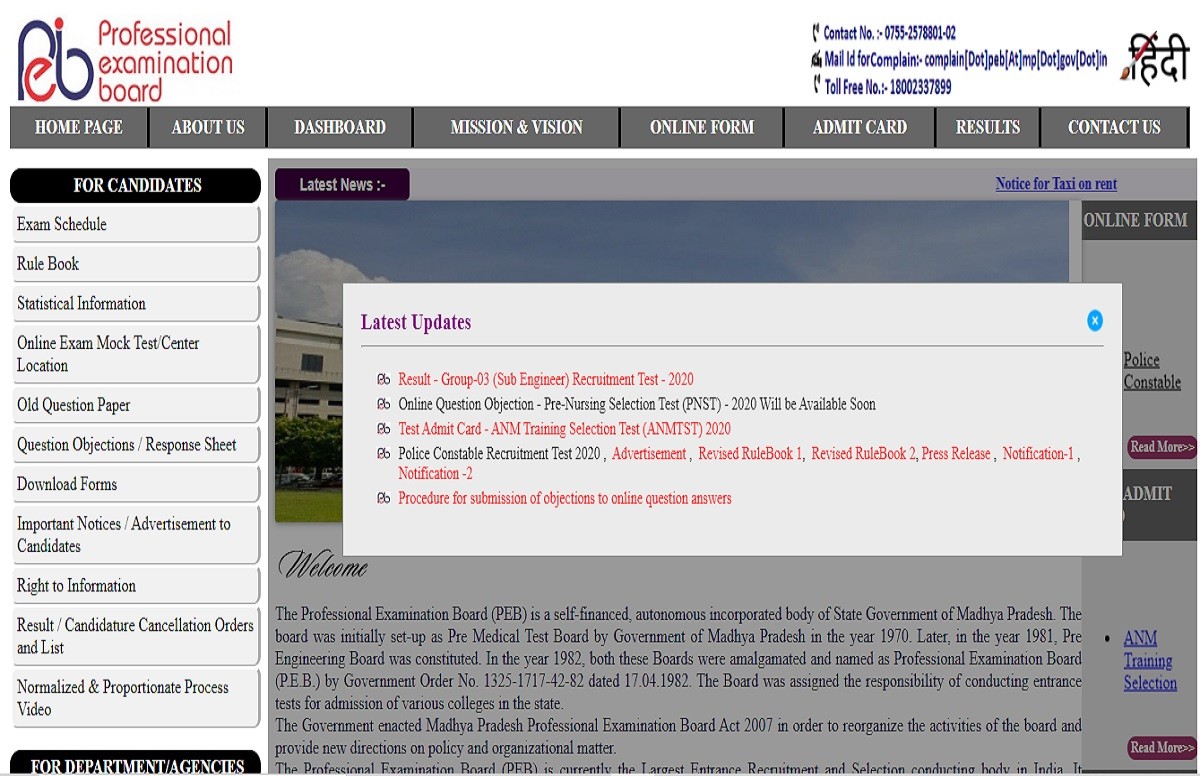Click the bullet icon beside Sub Engineer result

tap(384, 380)
